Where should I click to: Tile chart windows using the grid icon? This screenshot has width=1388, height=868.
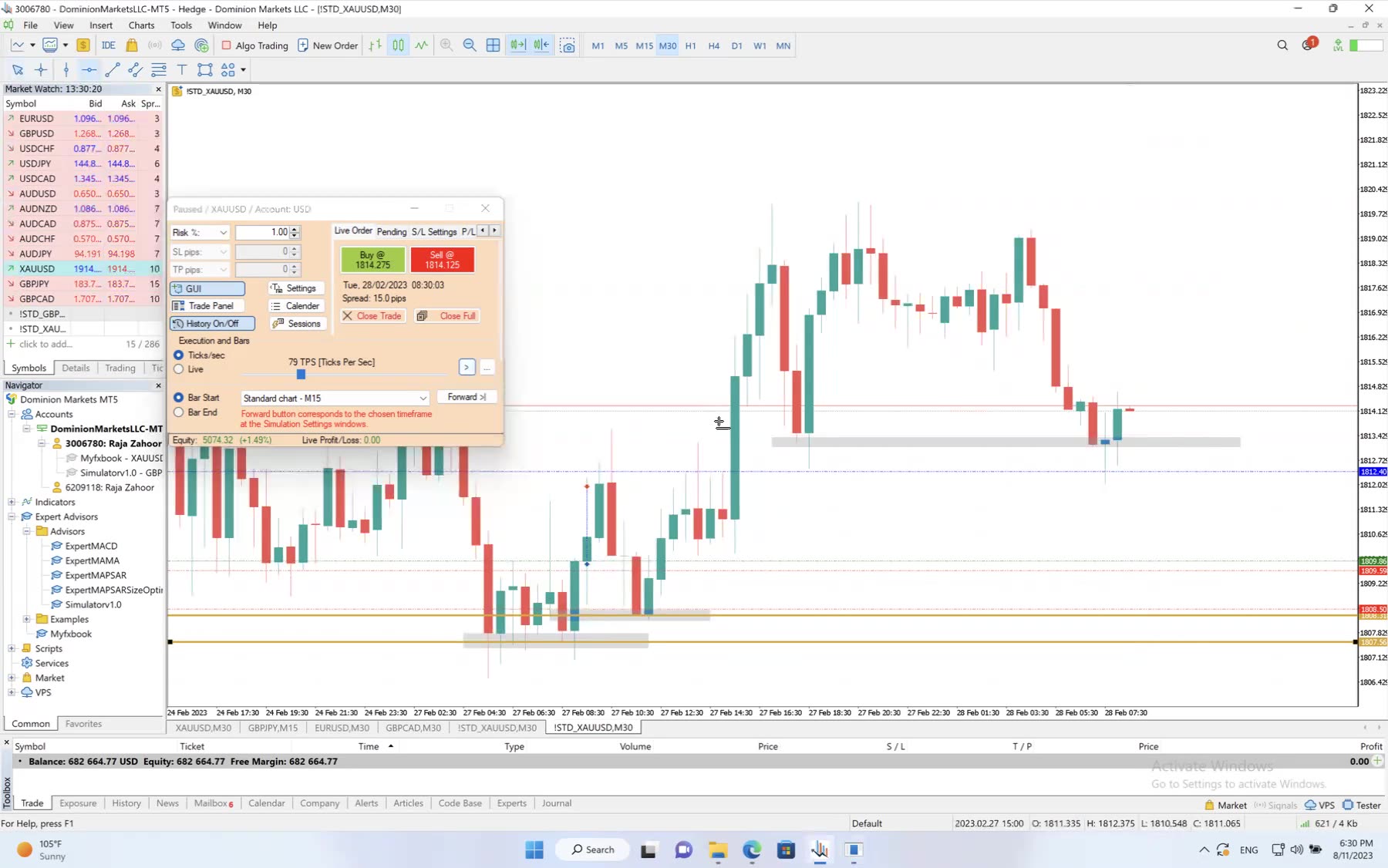(494, 45)
